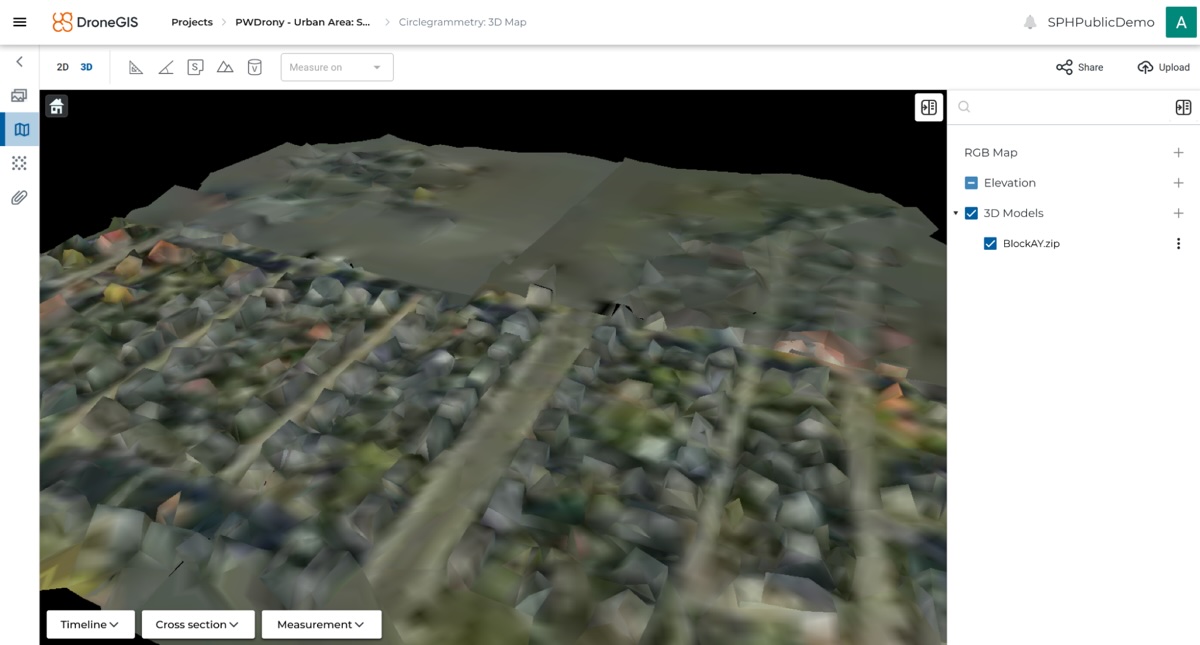
Task: Open the point cloud sidebar icon
Action: coord(19,163)
